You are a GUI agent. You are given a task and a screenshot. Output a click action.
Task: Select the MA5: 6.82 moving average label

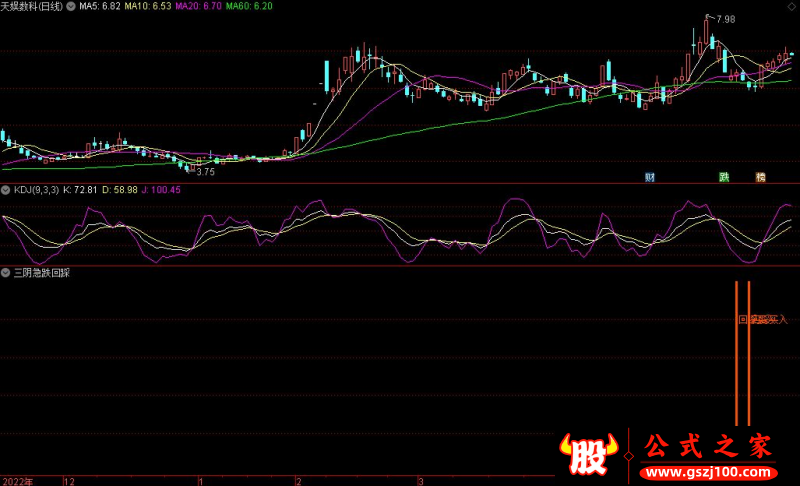(100, 6)
